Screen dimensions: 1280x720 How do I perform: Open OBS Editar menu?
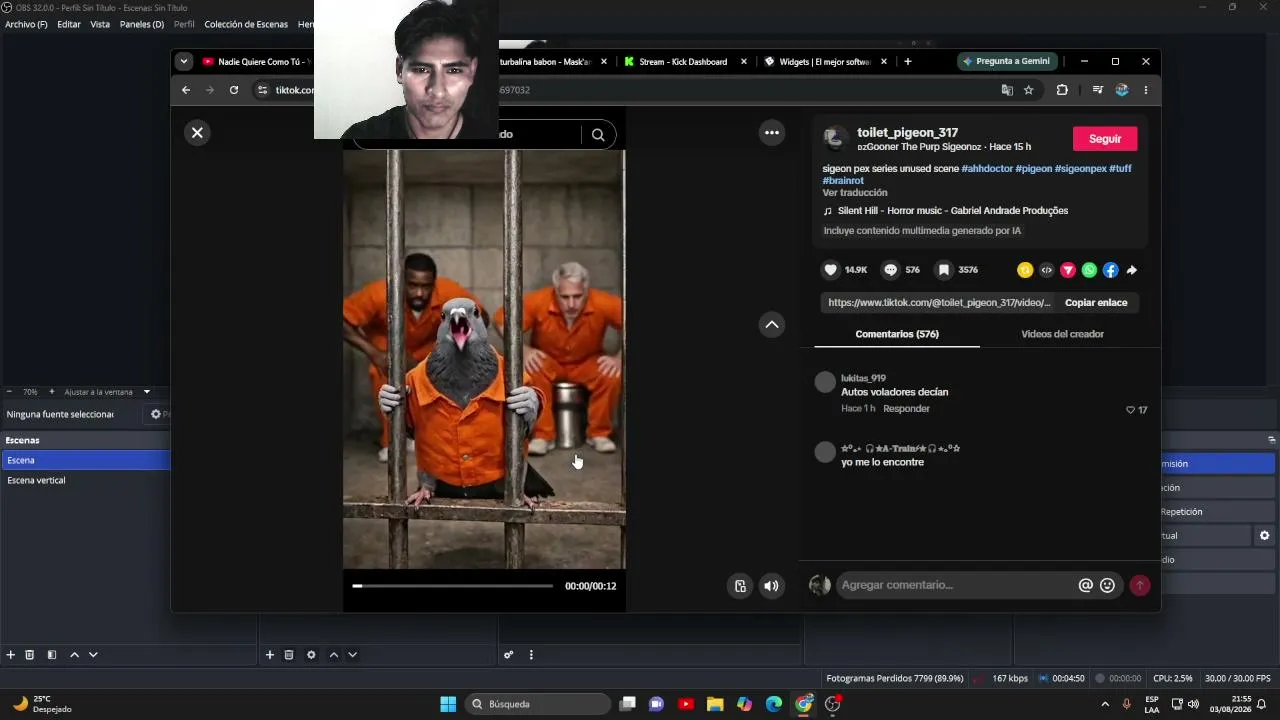point(69,24)
